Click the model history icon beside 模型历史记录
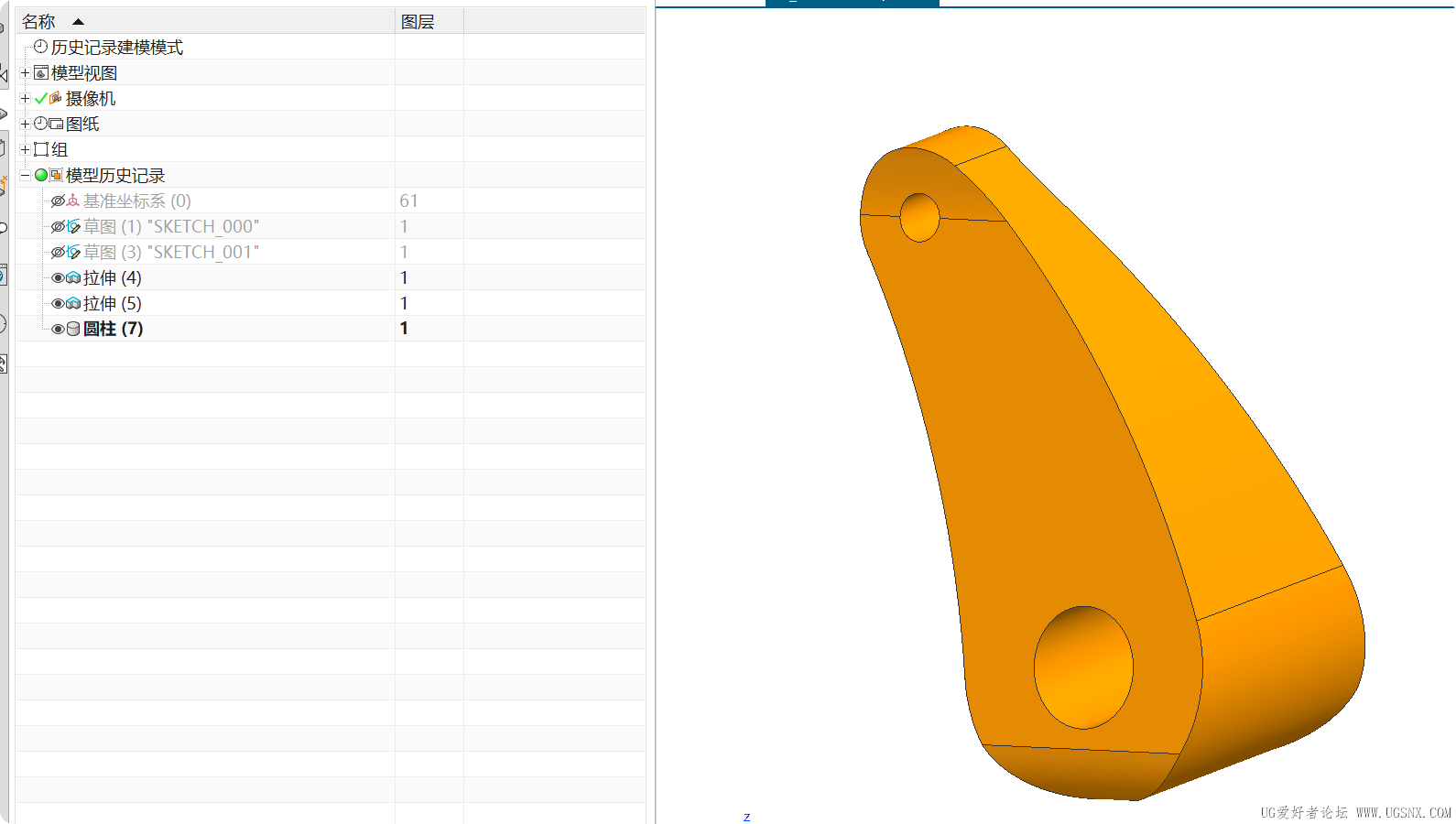This screenshot has height=824, width=1456. (56, 175)
